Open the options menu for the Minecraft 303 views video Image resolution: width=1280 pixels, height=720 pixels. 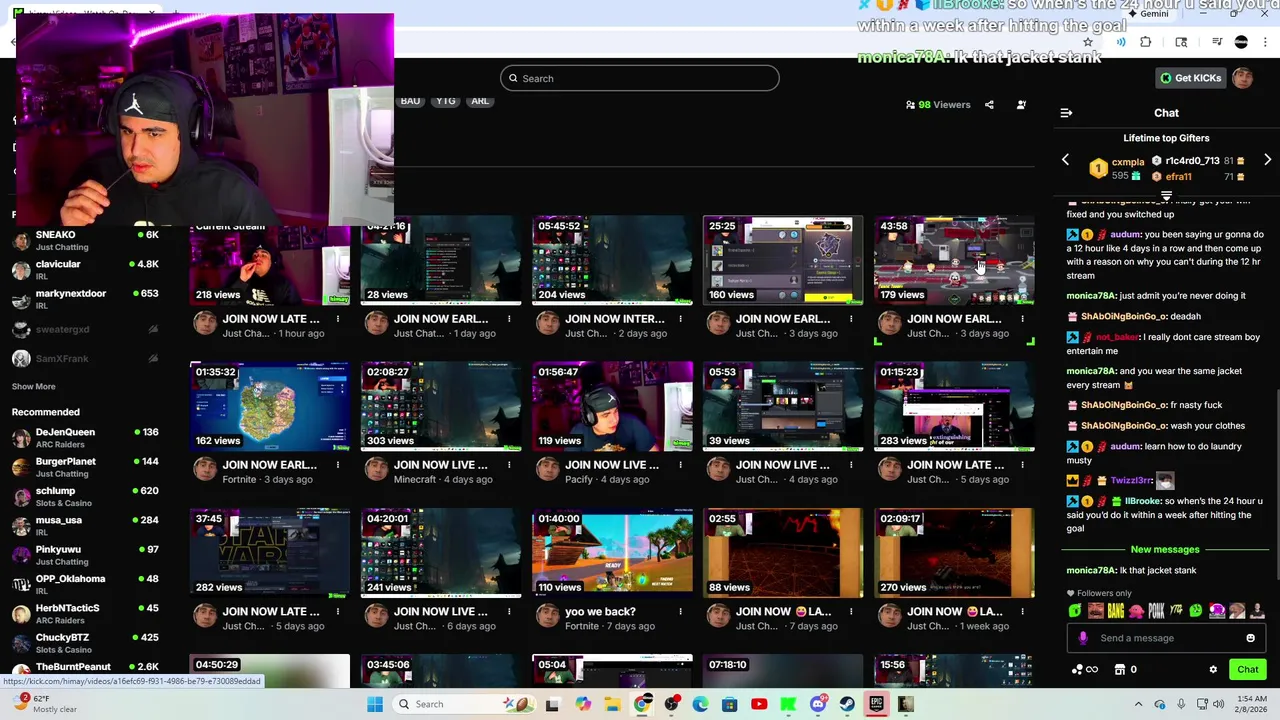509,465
